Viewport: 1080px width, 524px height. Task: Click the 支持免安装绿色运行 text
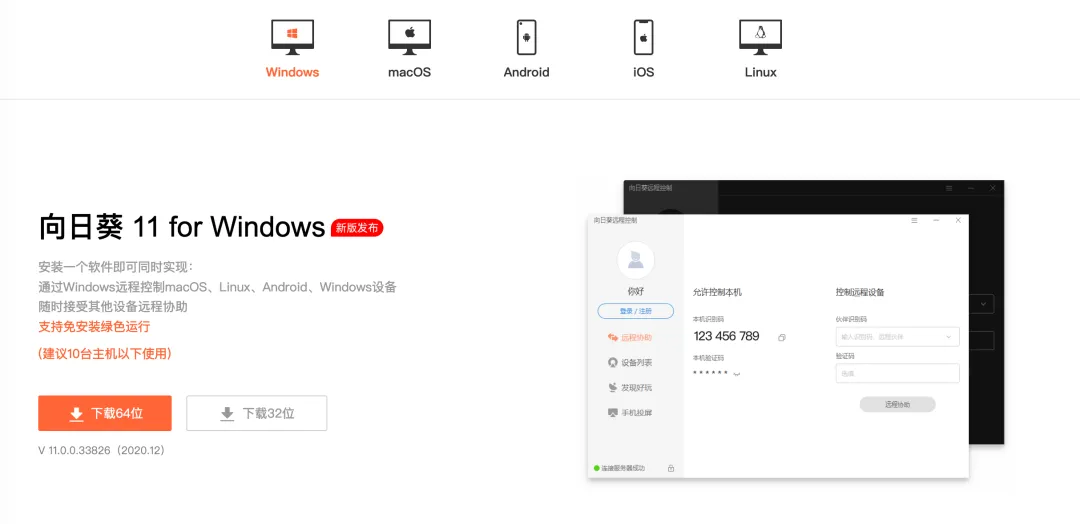coord(94,326)
